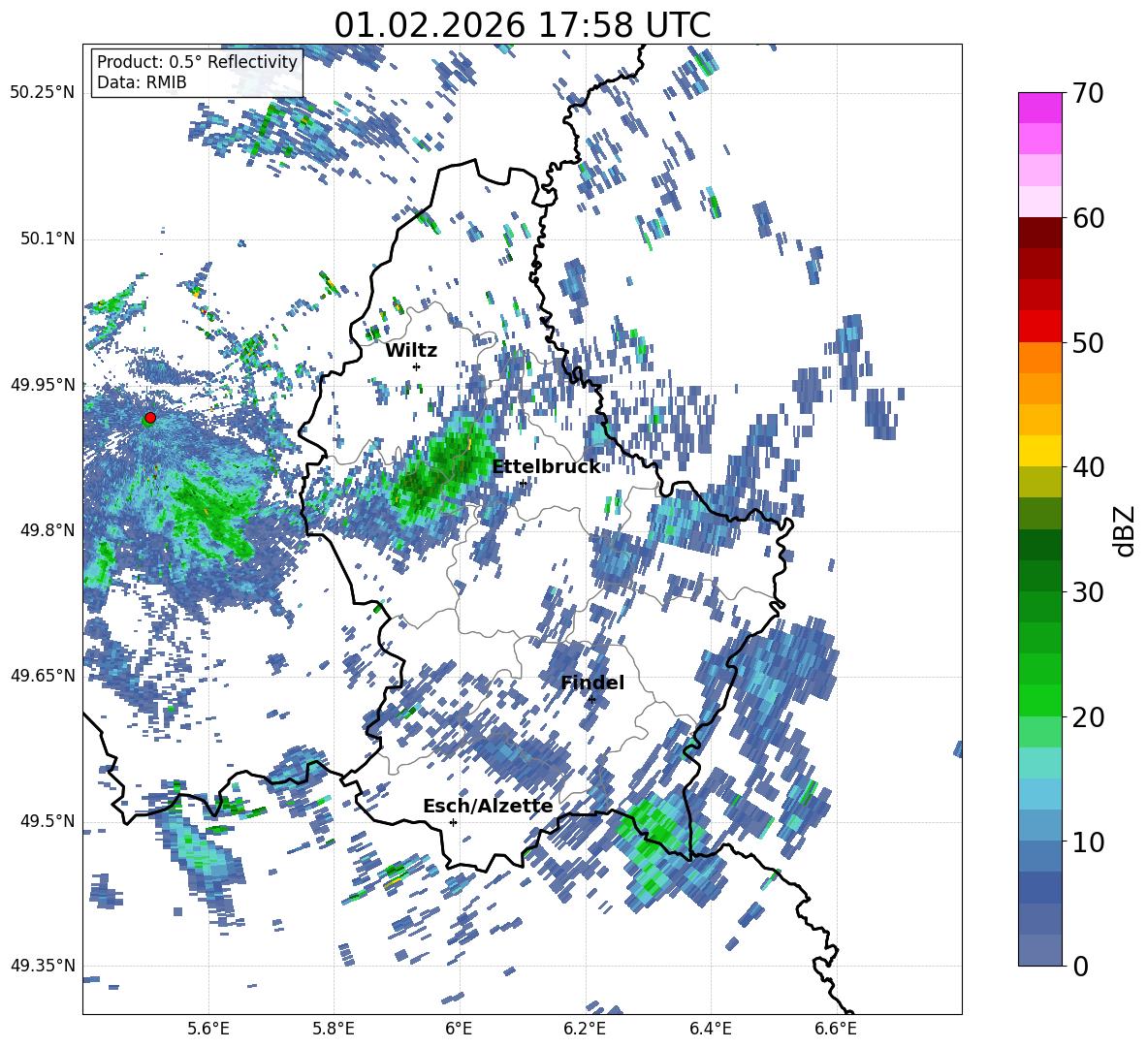Click the Esch/Alzette station cross marker
Viewport: 1148px width, 1048px height.
click(453, 822)
